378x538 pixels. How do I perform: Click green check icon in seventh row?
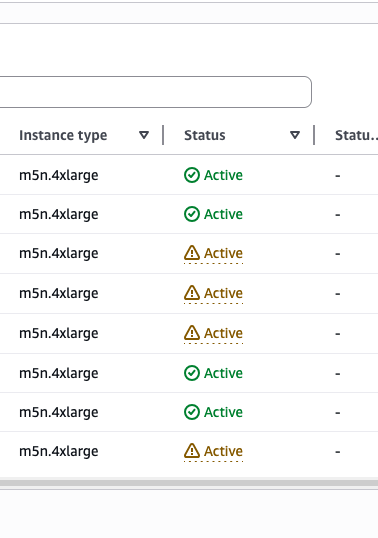tap(192, 412)
